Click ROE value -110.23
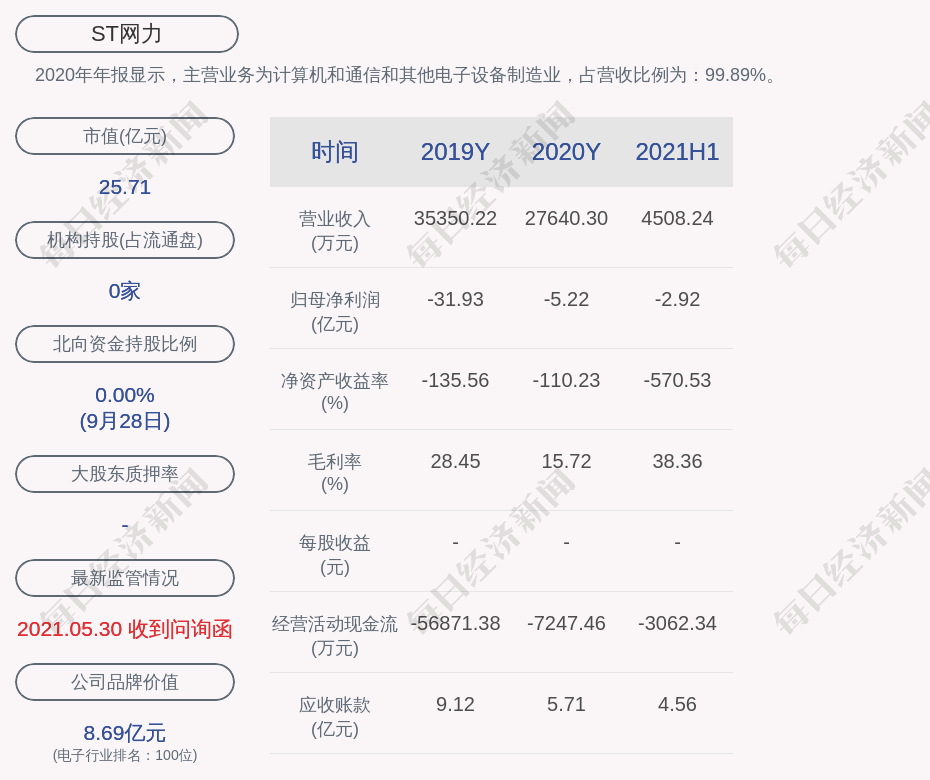Screen dimensions: 930x780 click(566, 380)
